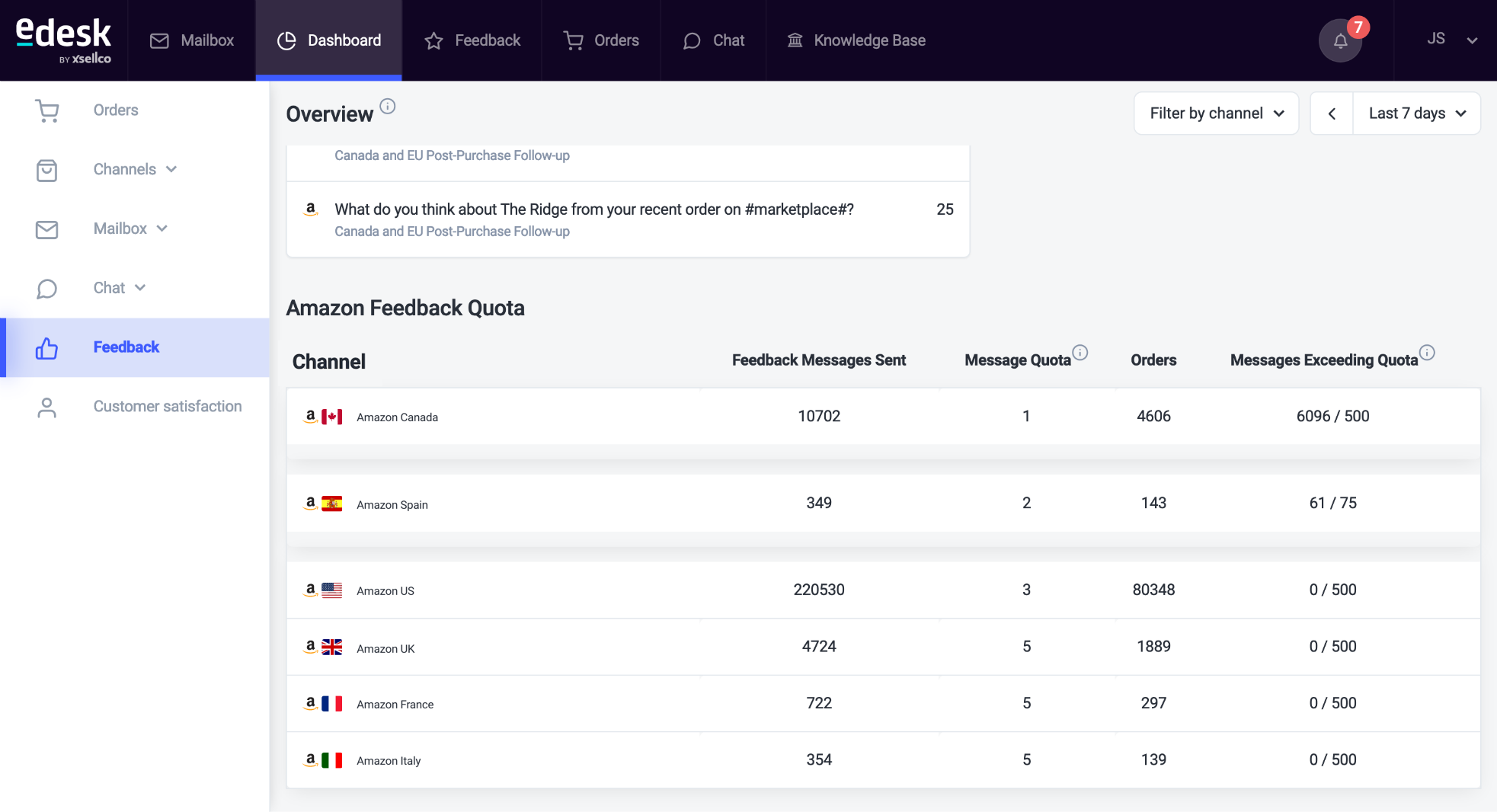Click the Channels shopping bag icon
This screenshot has height=812, width=1497.
coord(47,170)
